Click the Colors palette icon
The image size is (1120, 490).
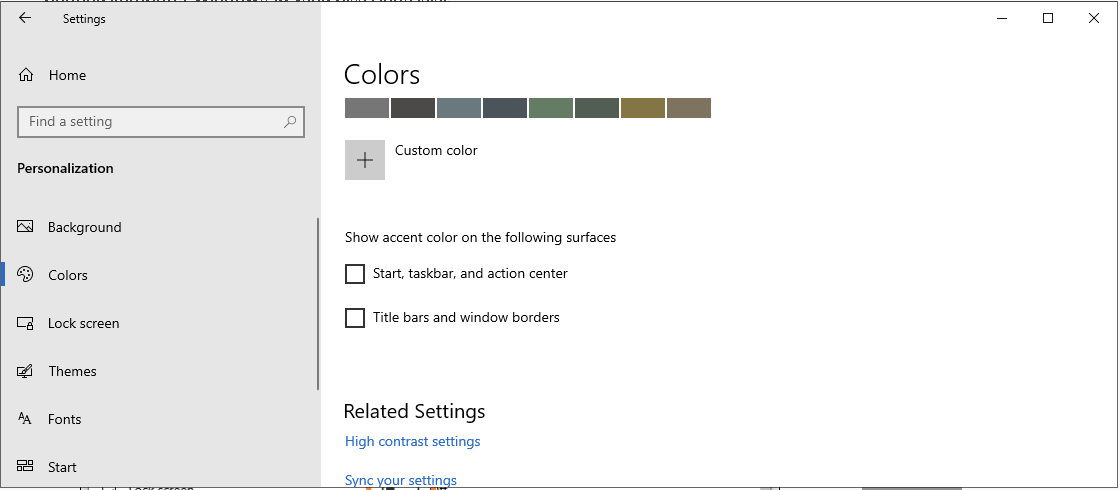pyautogui.click(x=26, y=275)
